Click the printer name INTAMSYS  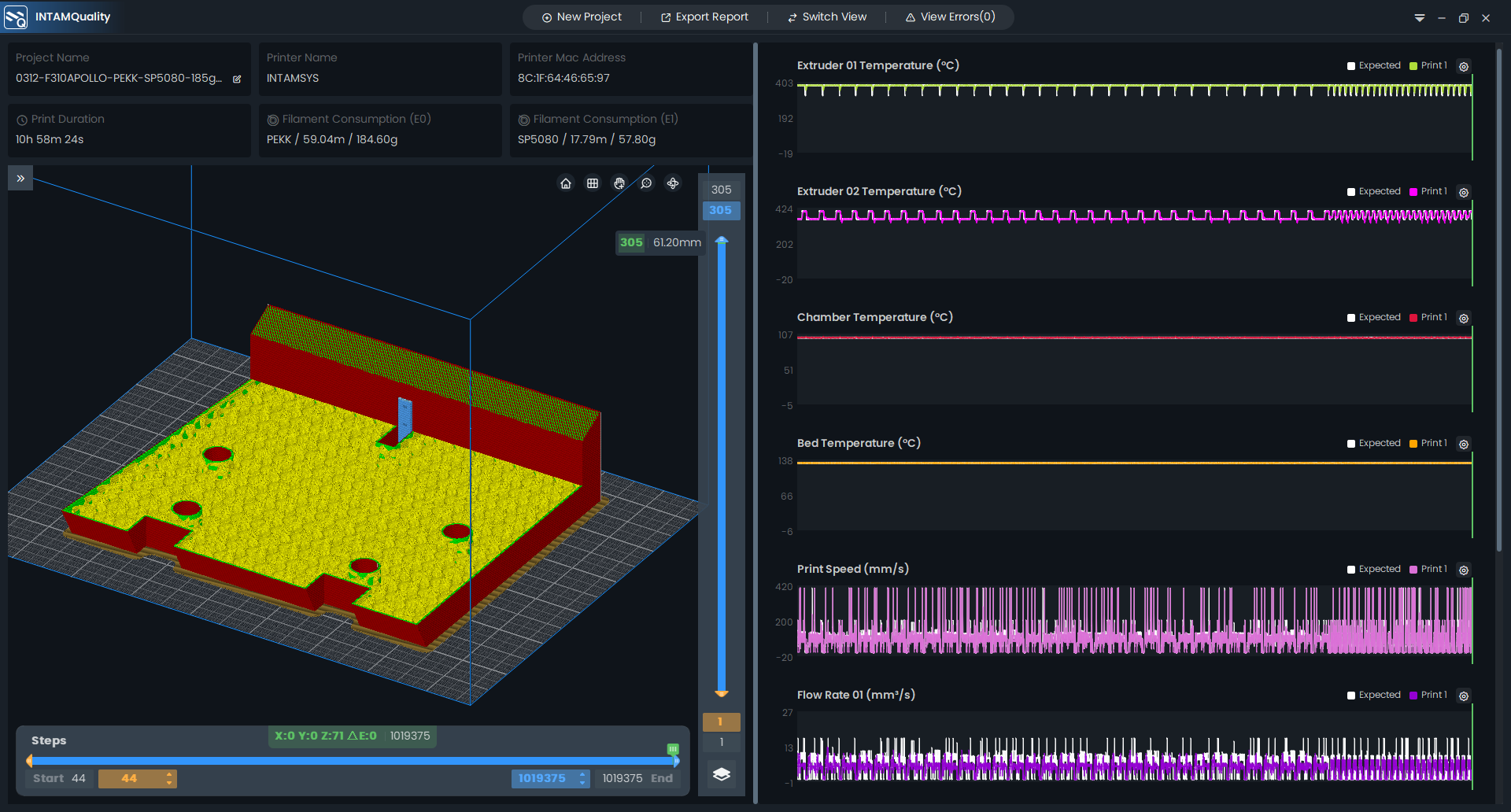293,78
